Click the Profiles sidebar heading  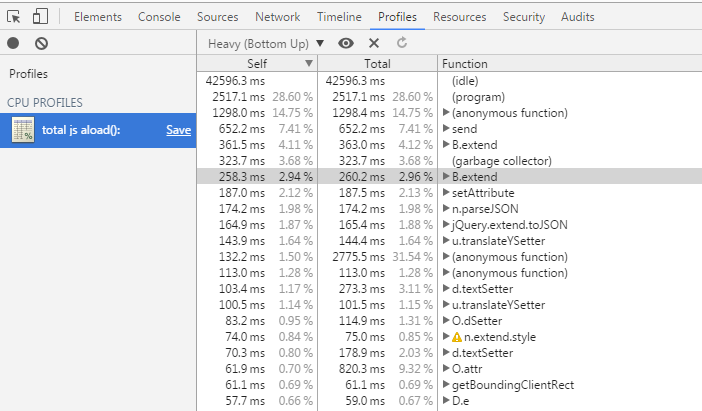click(x=28, y=74)
